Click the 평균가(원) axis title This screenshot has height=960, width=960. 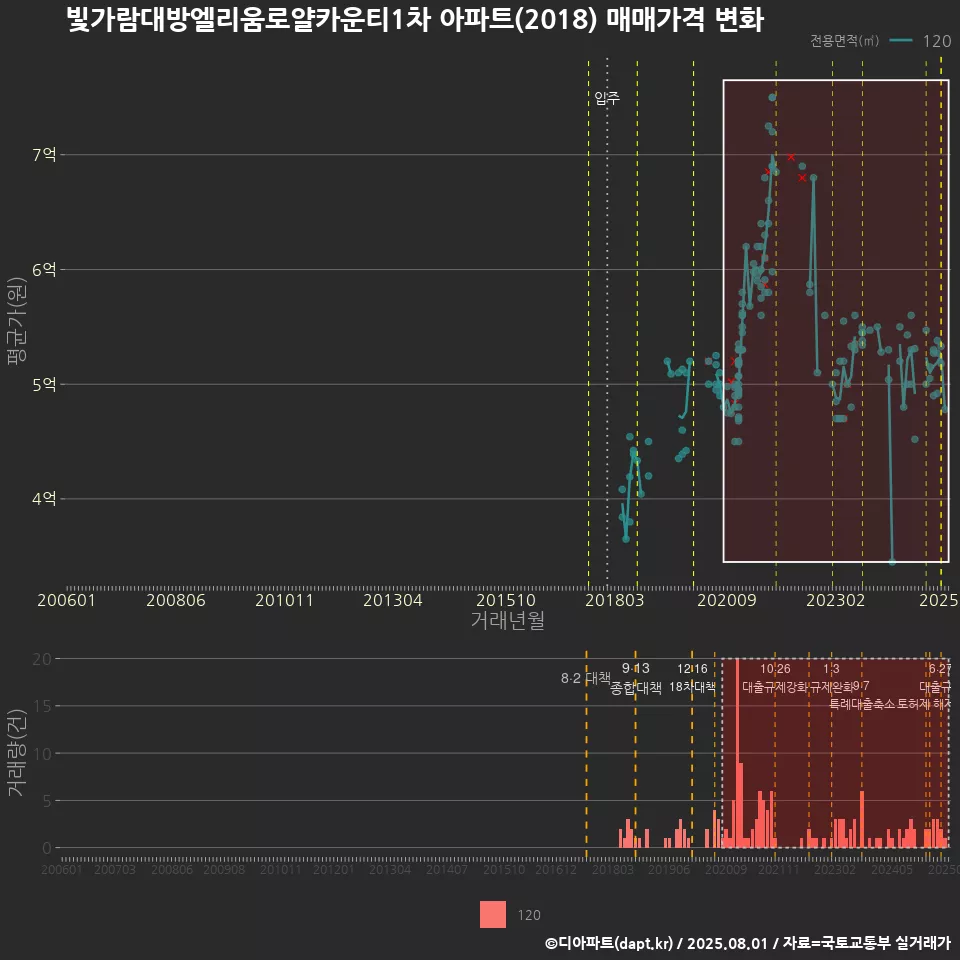[x=17, y=321]
